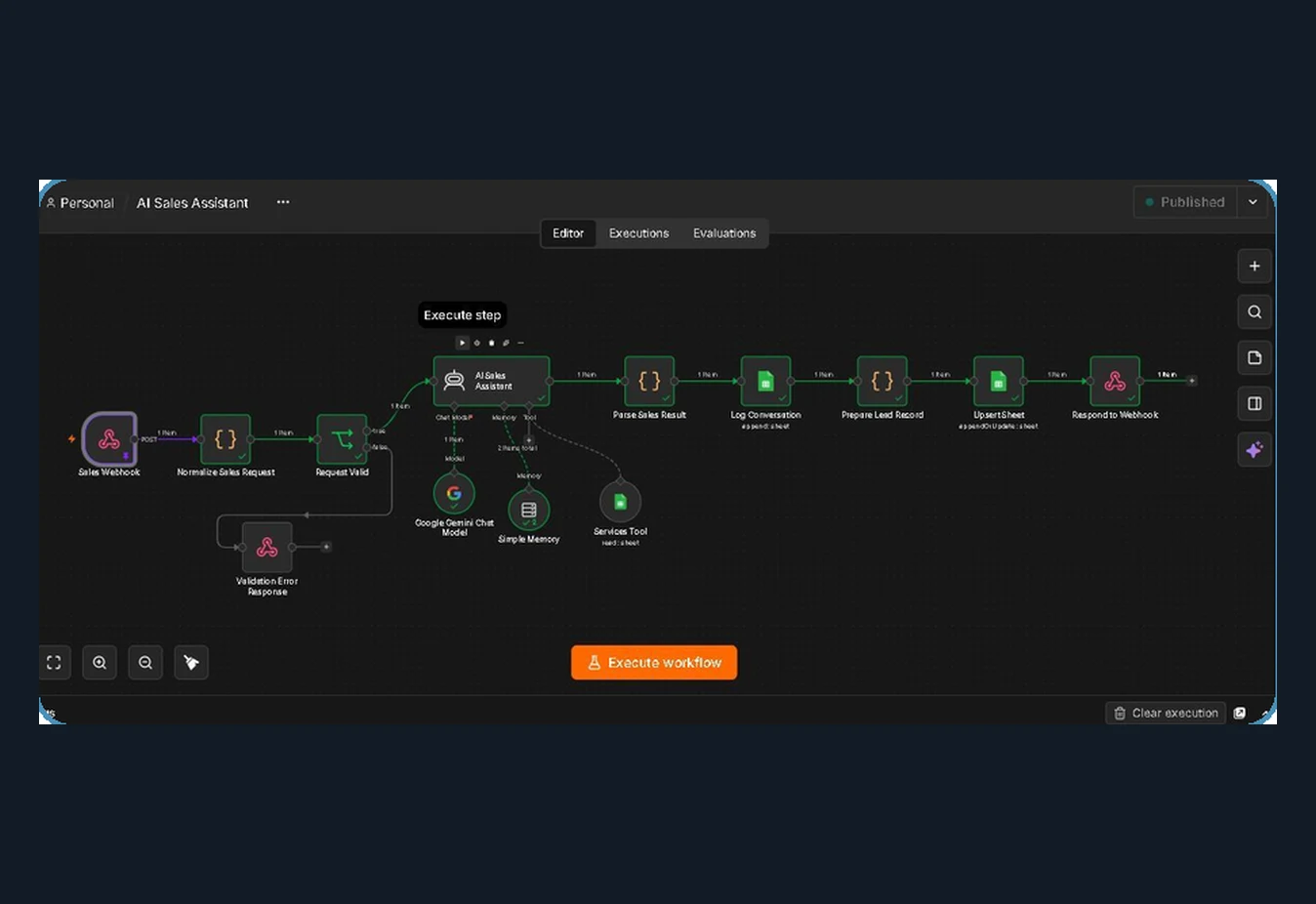The height and width of the screenshot is (904, 1316).
Task: Open the Published dropdown chevron
Action: (x=1253, y=202)
